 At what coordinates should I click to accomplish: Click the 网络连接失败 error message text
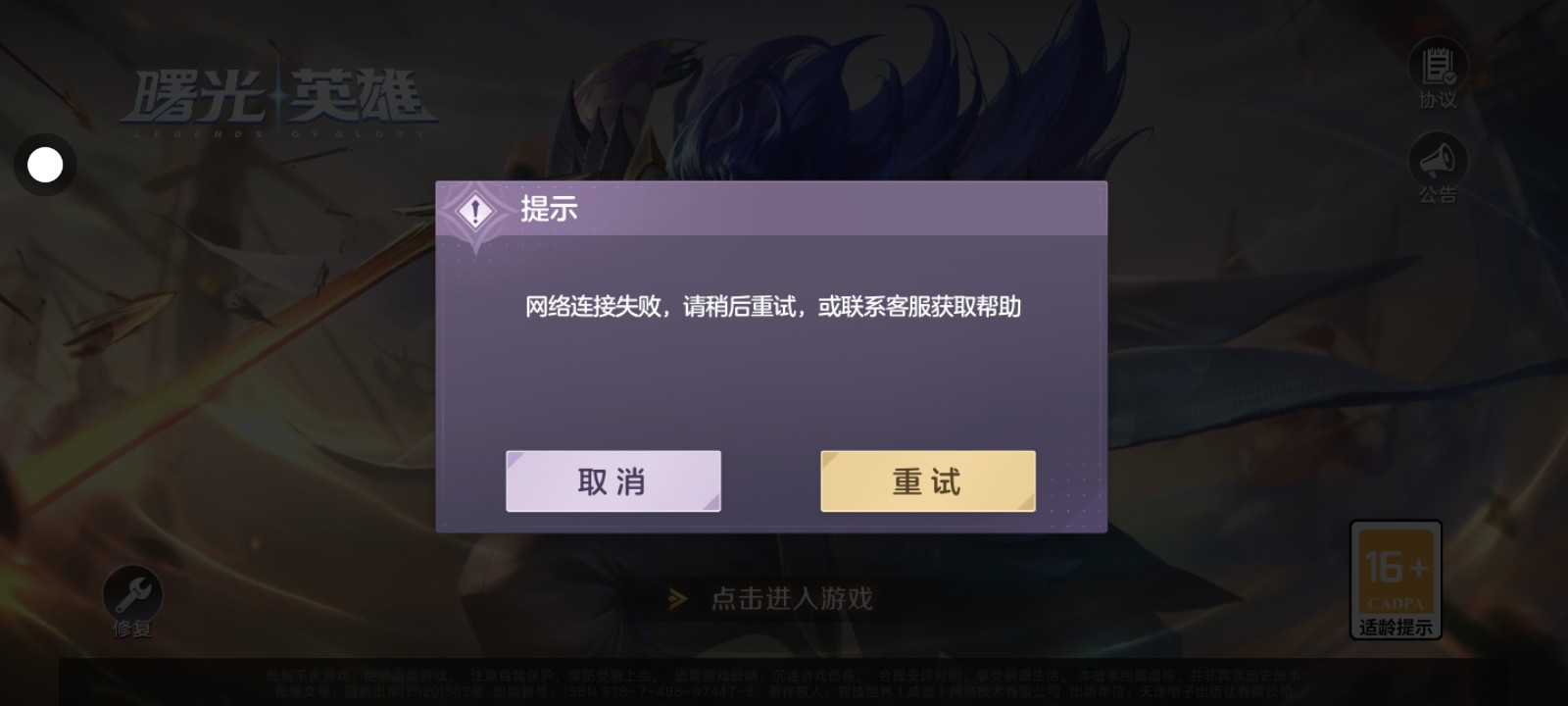(773, 307)
